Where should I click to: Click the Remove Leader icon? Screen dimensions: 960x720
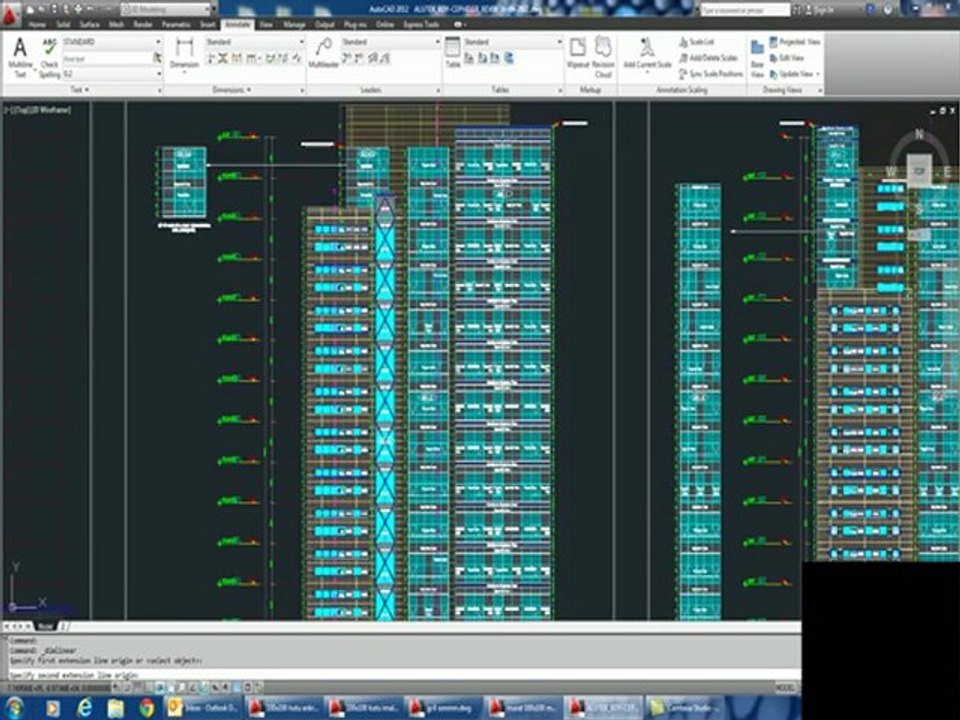pyautogui.click(x=359, y=58)
